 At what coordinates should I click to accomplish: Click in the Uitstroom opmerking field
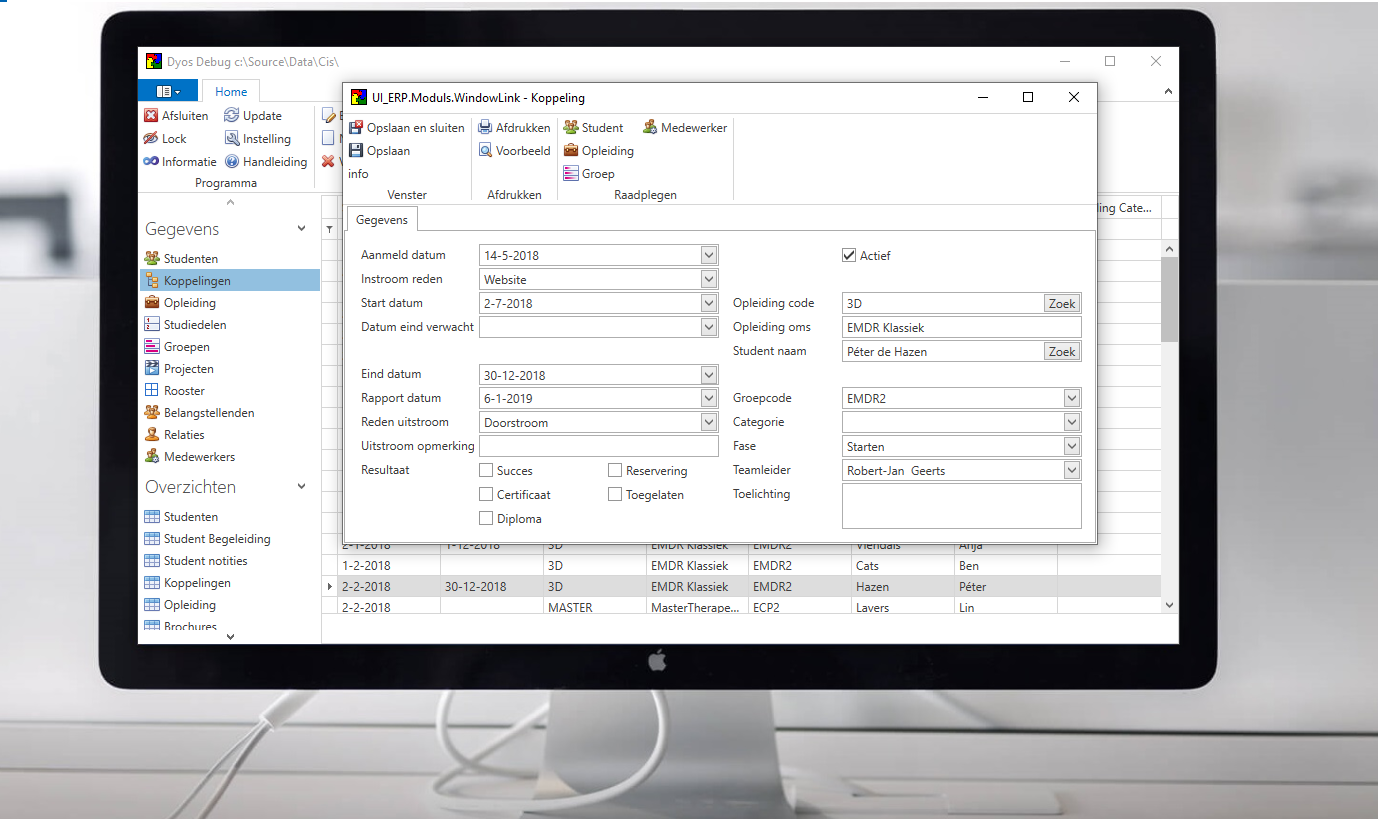coord(599,446)
